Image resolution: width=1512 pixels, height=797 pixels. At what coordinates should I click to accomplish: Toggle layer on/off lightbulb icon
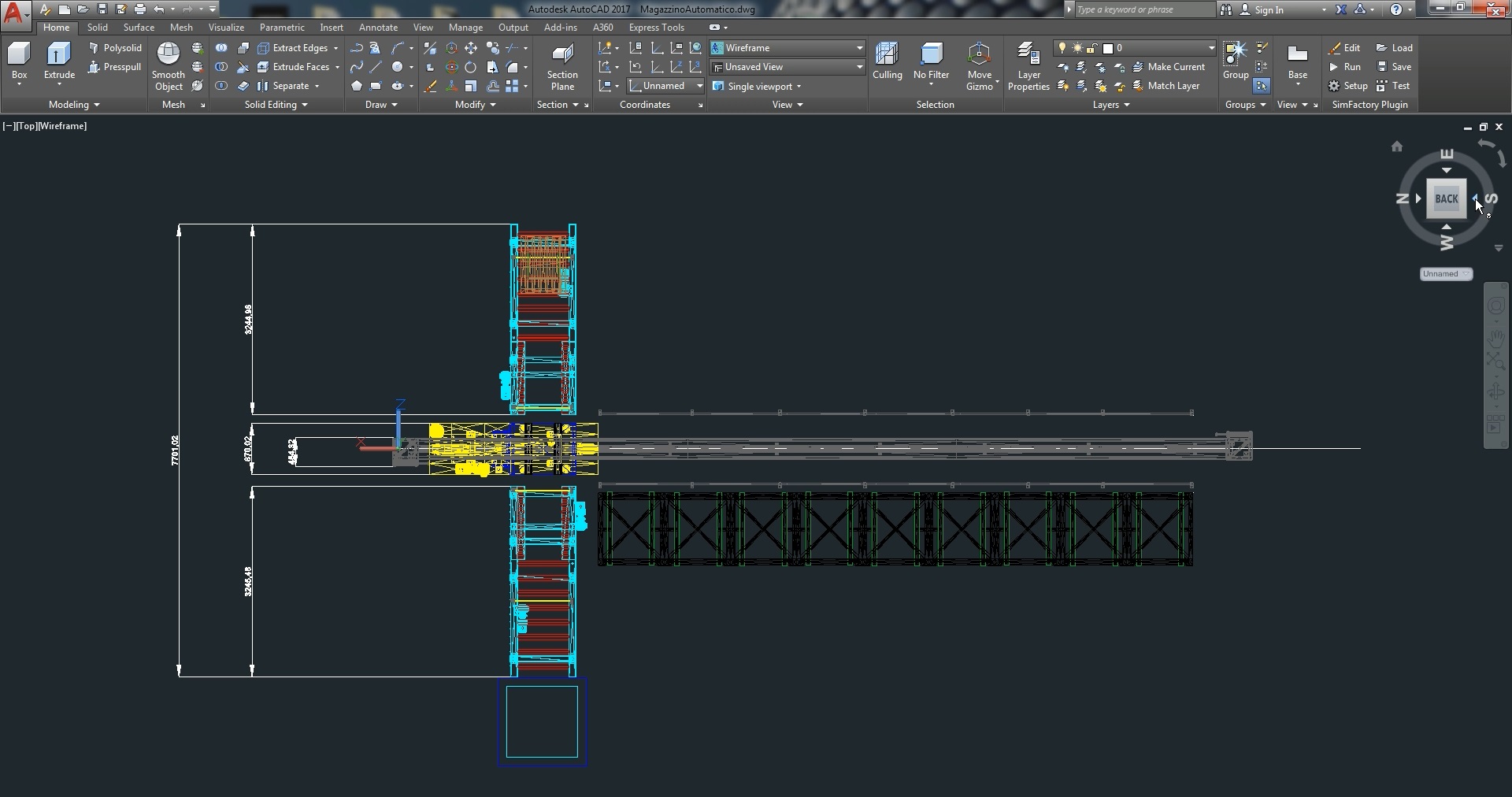(1062, 48)
